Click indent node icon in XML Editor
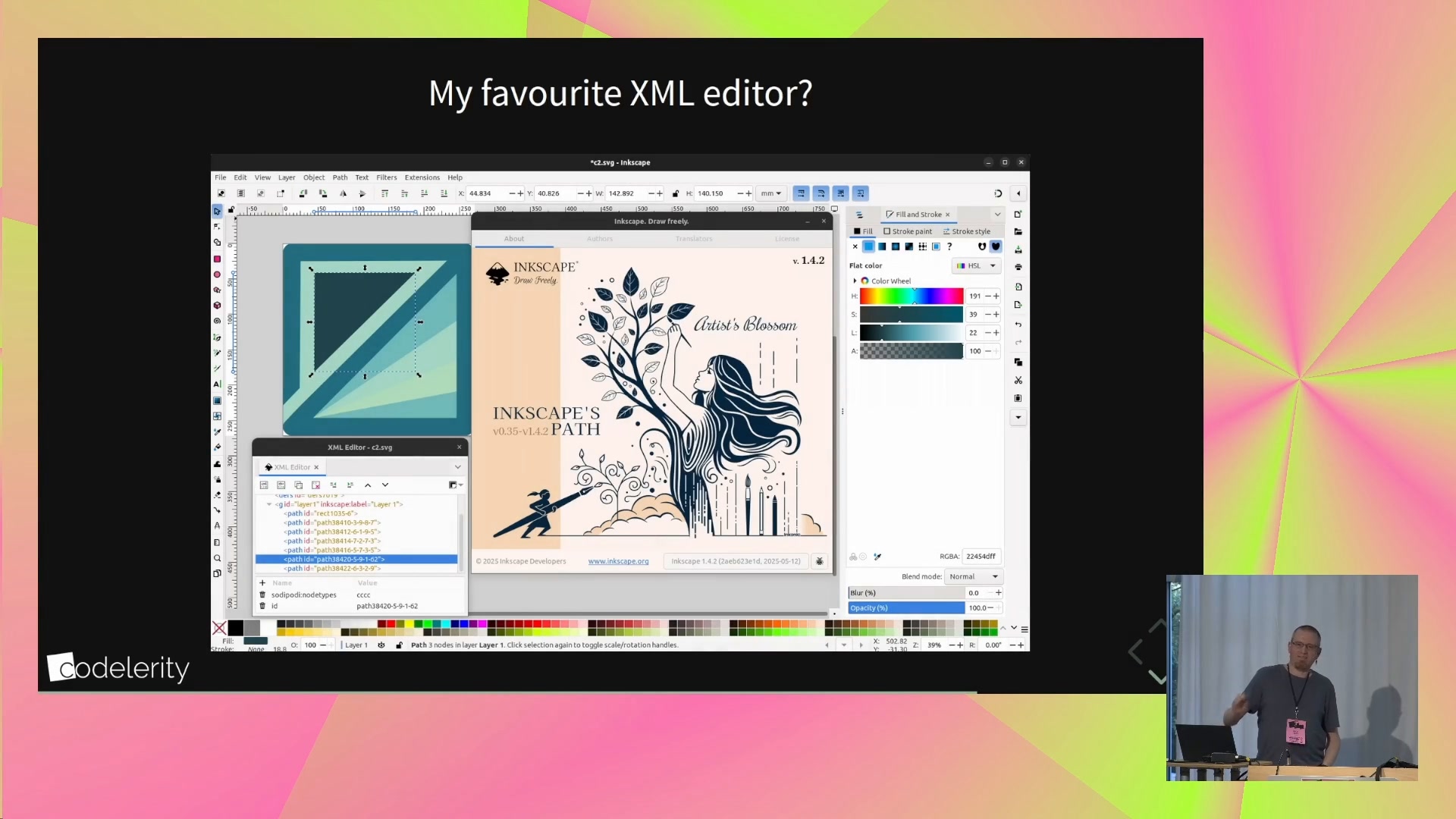The image size is (1456, 819). coord(350,485)
